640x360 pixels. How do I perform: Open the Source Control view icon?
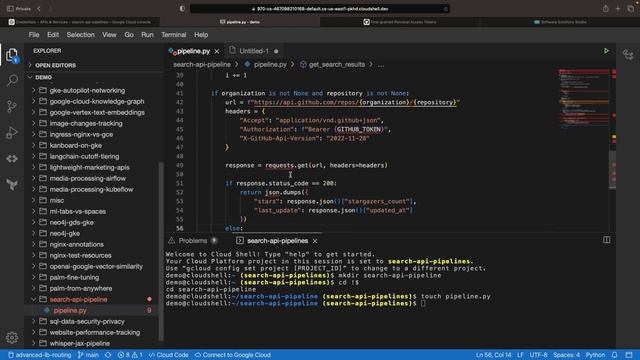coord(12,106)
